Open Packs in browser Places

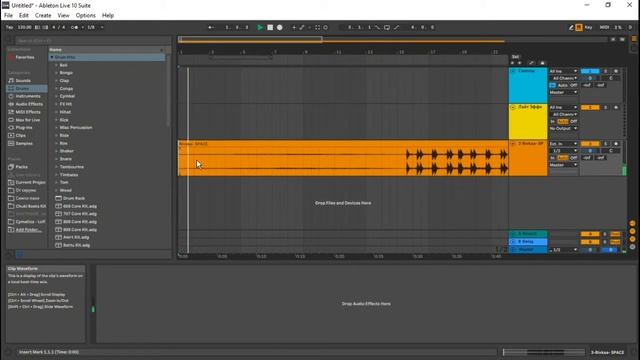pos(21,167)
